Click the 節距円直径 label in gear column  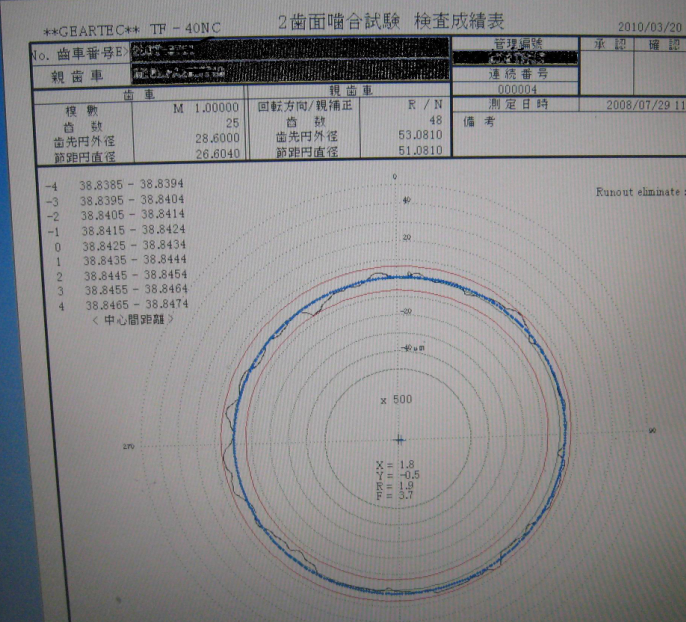coord(84,157)
